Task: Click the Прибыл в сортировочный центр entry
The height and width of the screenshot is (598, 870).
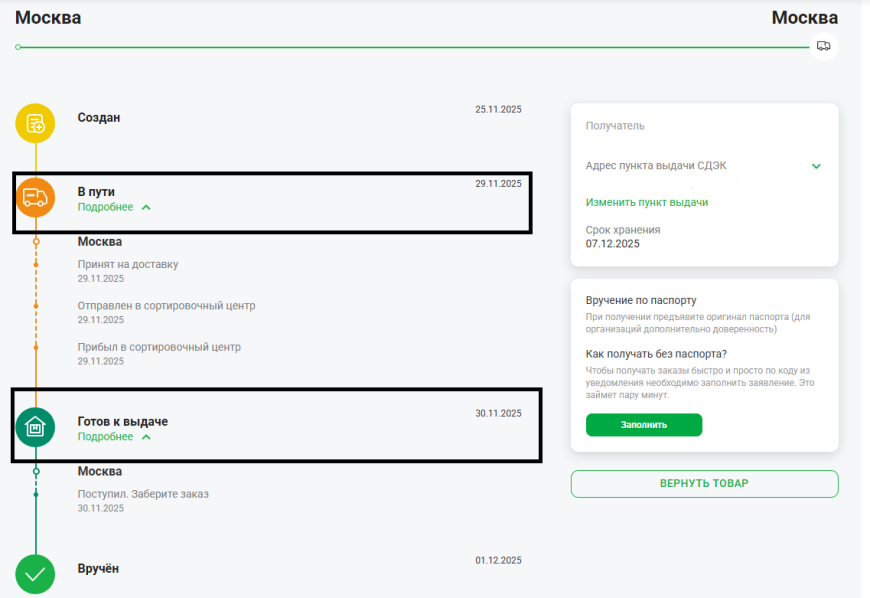Action: 159,347
